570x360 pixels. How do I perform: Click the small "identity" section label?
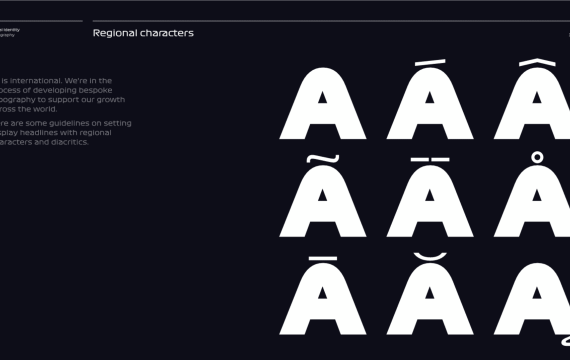[10, 30]
